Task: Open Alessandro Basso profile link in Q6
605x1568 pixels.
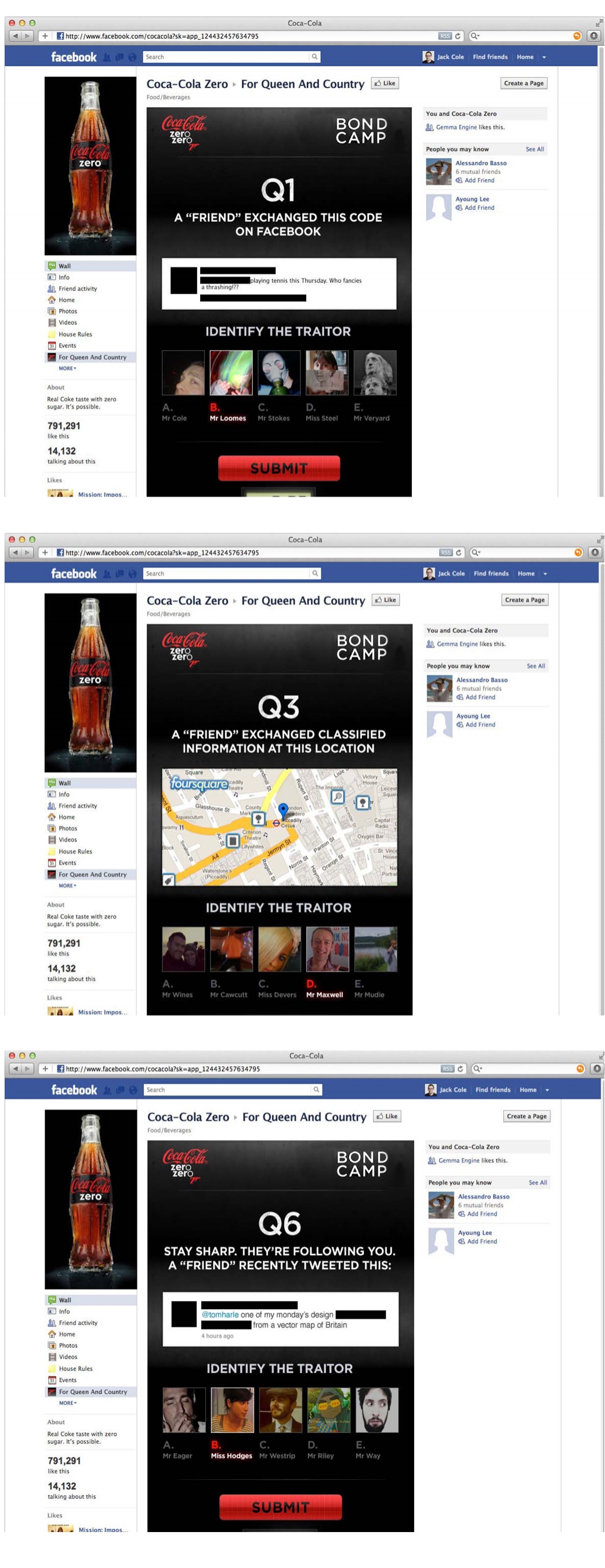Action: tap(483, 1197)
